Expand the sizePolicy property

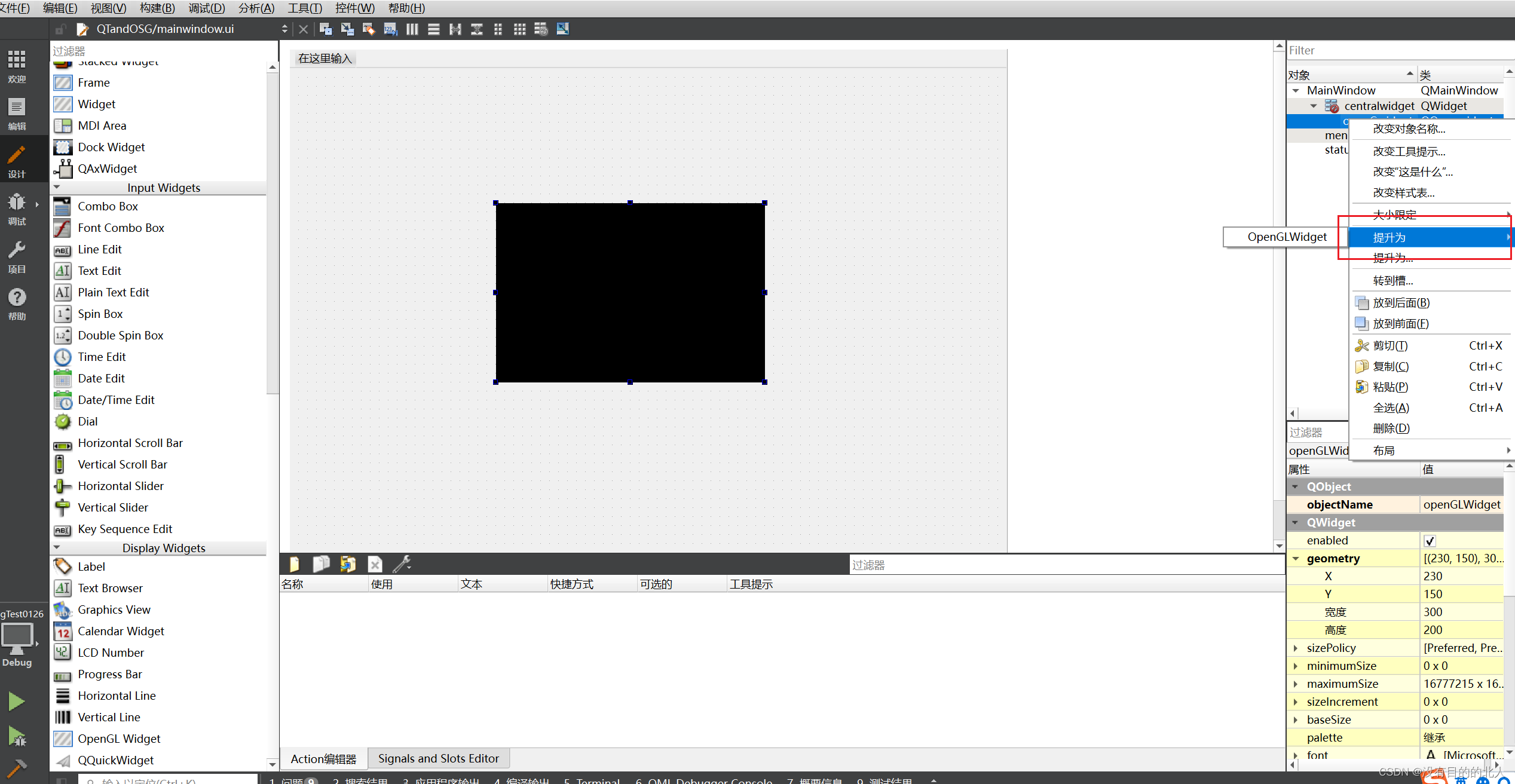click(1296, 648)
